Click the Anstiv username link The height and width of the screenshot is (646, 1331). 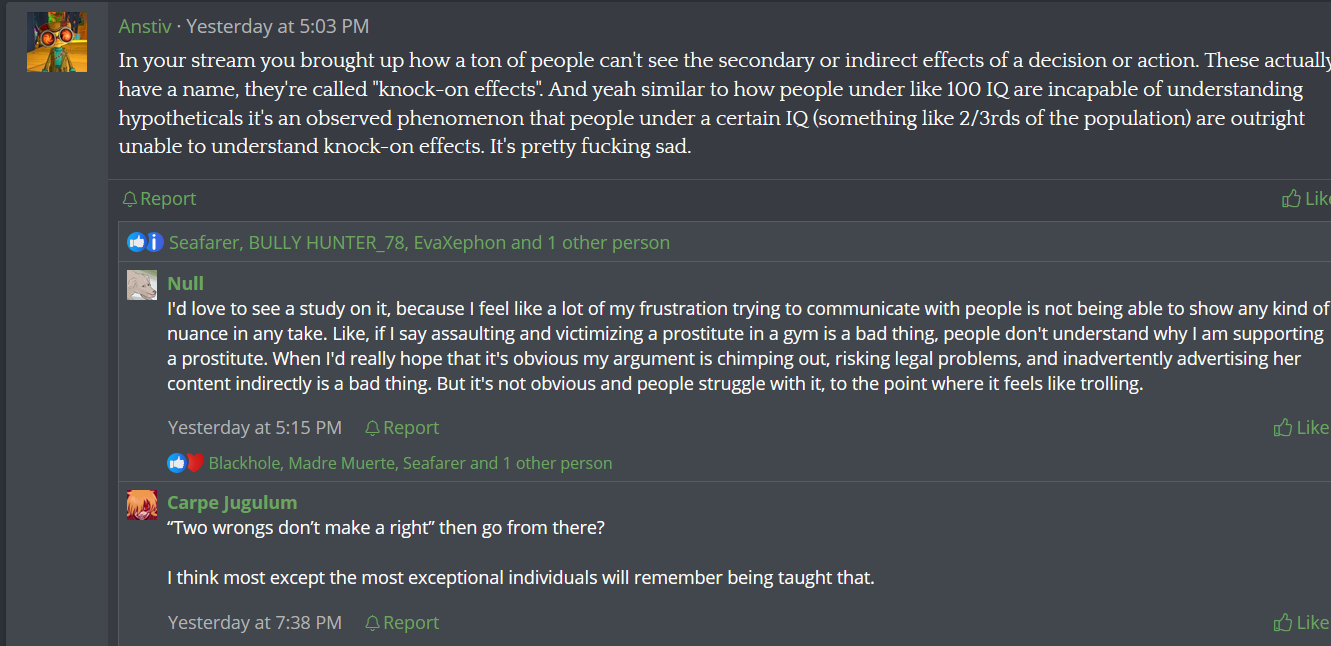tap(145, 26)
